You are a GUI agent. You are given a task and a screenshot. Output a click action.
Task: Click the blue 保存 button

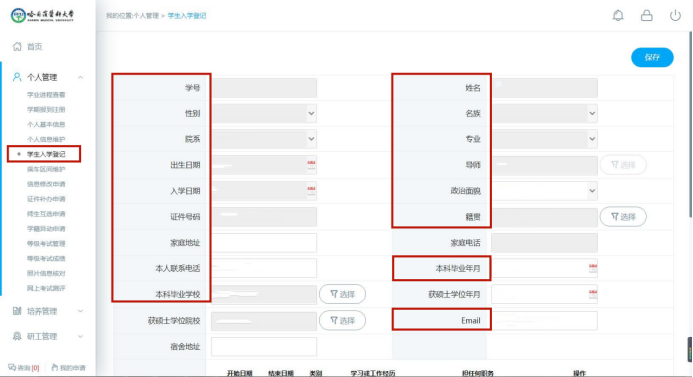click(x=652, y=57)
